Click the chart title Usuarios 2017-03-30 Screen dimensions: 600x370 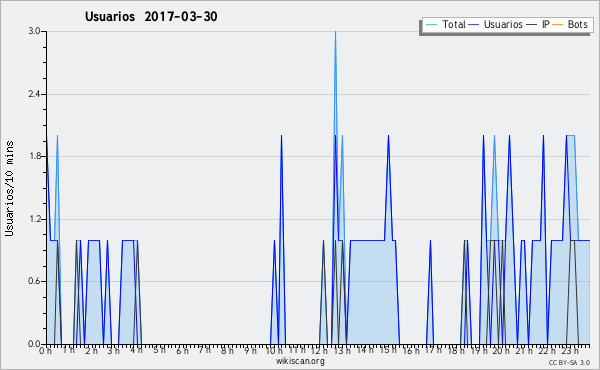[151, 16]
